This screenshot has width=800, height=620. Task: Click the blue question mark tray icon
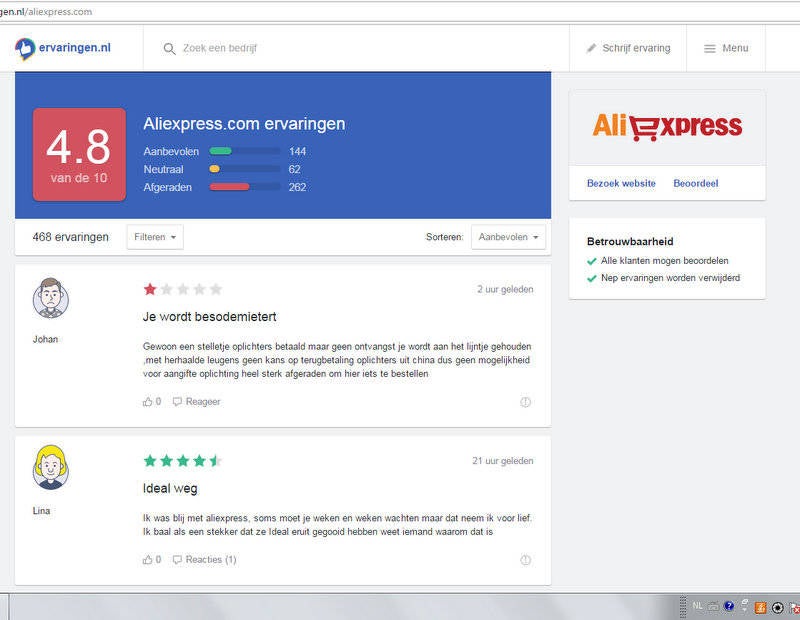[729, 606]
